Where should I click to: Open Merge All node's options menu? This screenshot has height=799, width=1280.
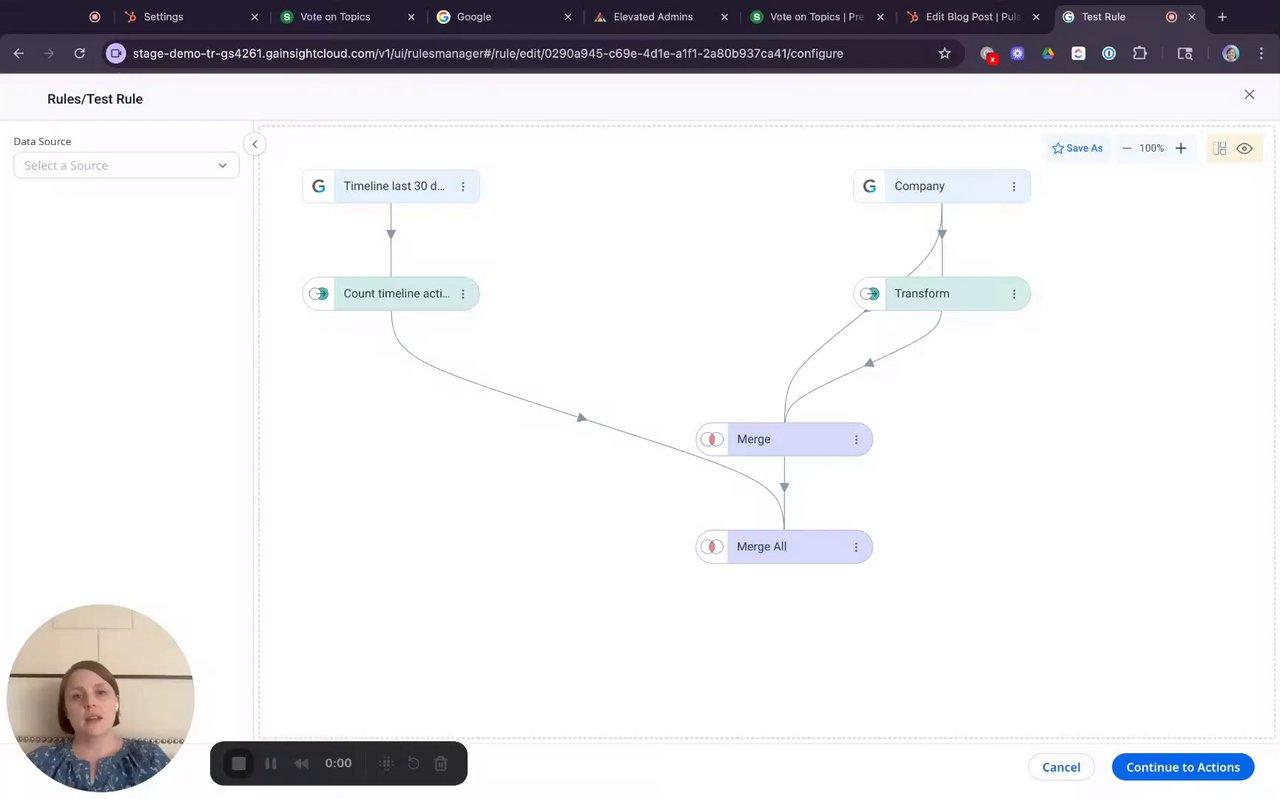coord(855,547)
